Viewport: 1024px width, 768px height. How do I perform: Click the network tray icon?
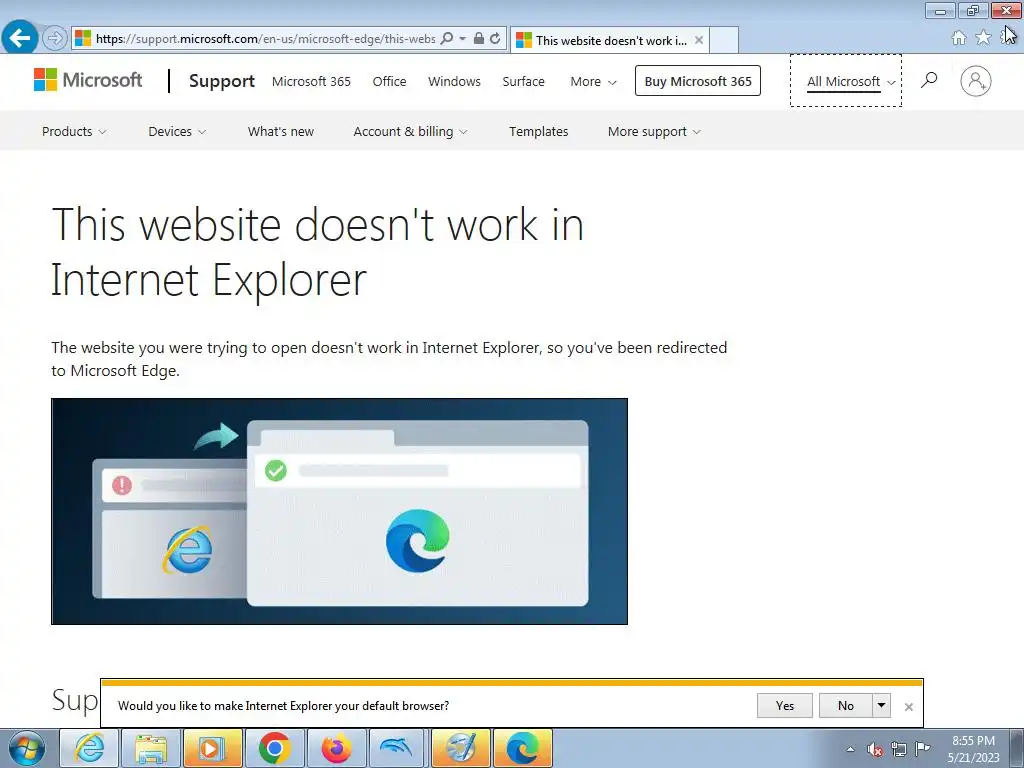click(x=899, y=749)
